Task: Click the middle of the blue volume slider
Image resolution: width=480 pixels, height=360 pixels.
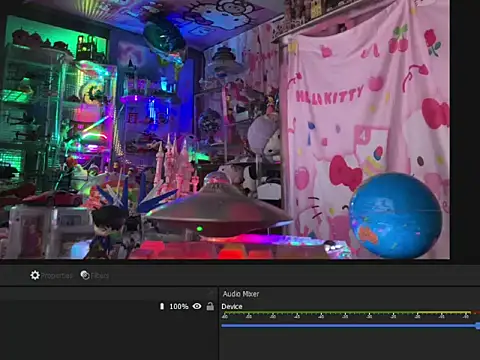Action: click(x=349, y=326)
